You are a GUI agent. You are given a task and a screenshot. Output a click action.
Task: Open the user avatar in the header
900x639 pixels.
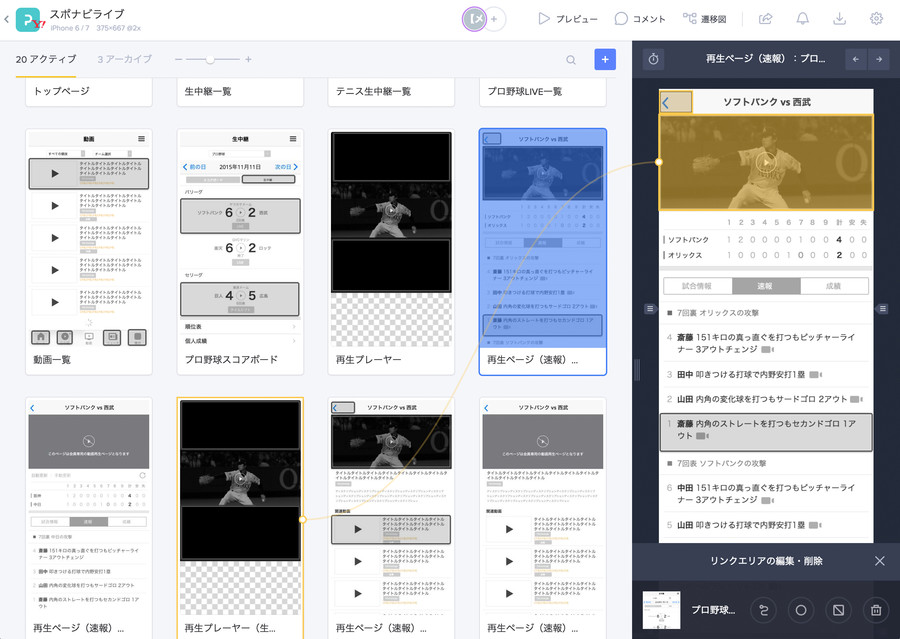[474, 19]
